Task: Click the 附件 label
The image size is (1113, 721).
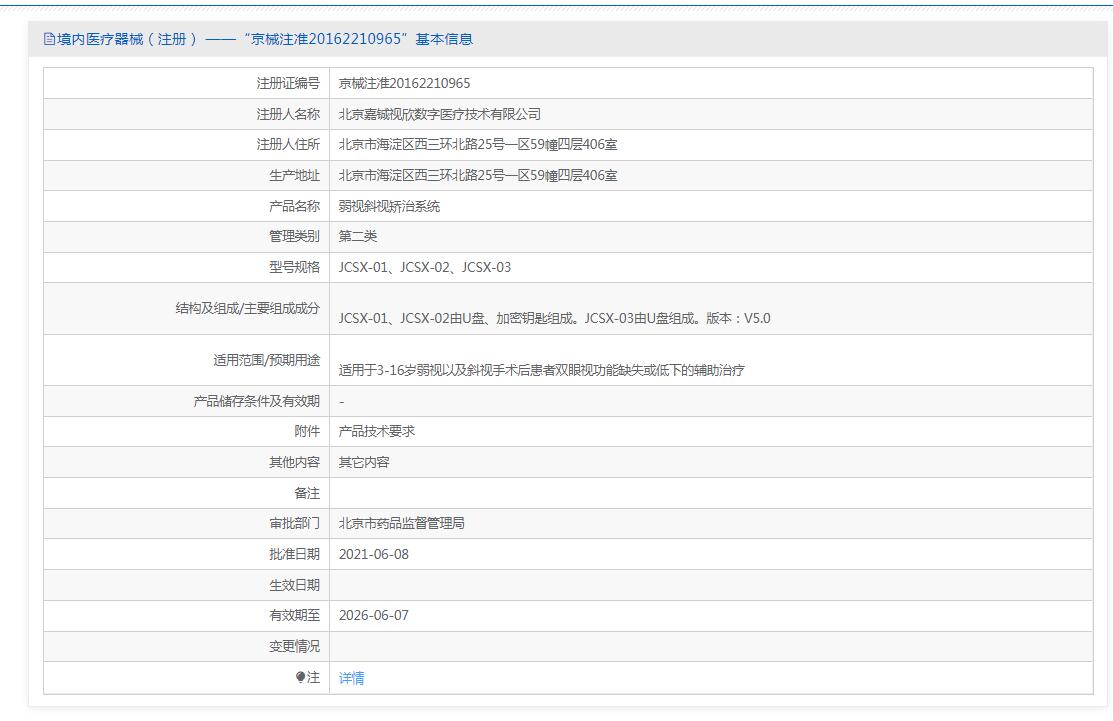Action: pos(307,431)
